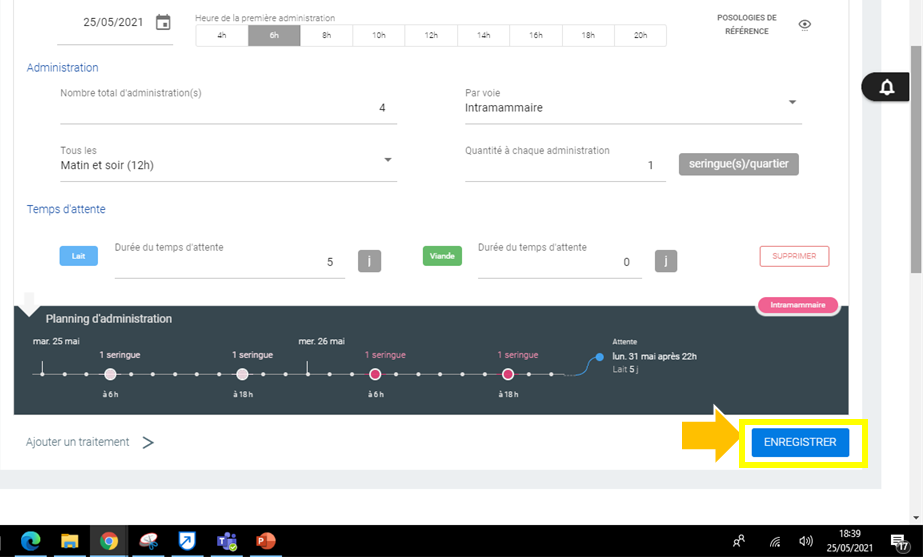Click the Lait waiting time tag

[x=78, y=256]
